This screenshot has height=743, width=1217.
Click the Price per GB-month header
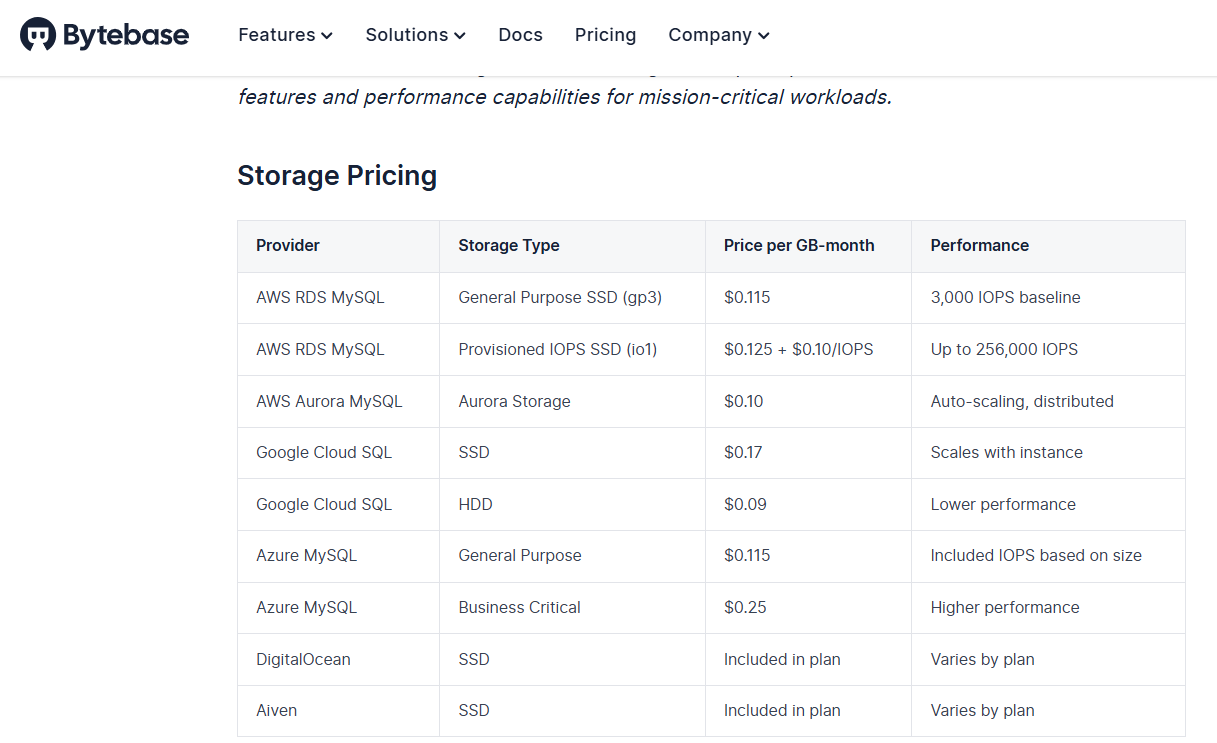799,245
